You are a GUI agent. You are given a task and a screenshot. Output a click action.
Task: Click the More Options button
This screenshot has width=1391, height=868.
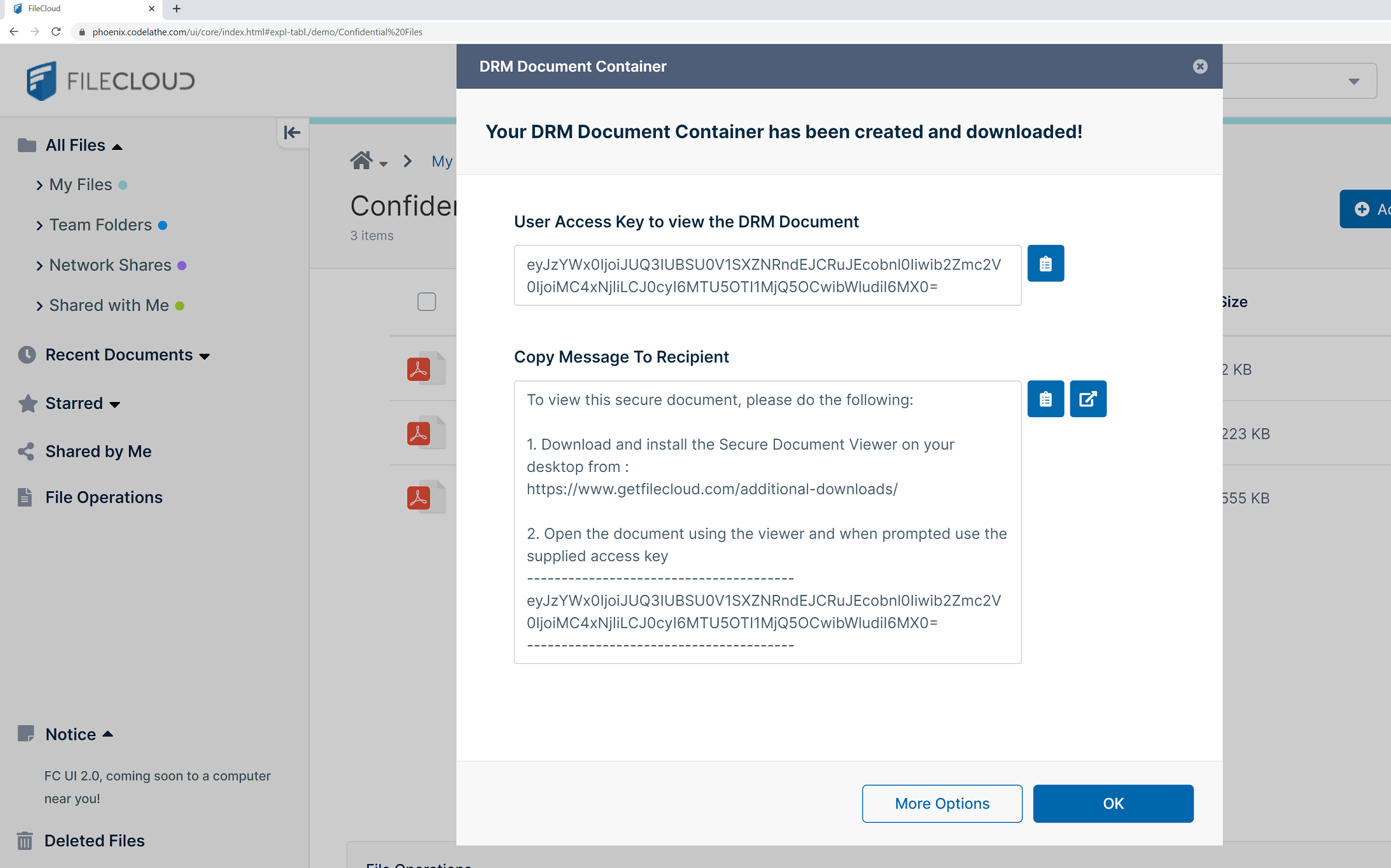942,803
